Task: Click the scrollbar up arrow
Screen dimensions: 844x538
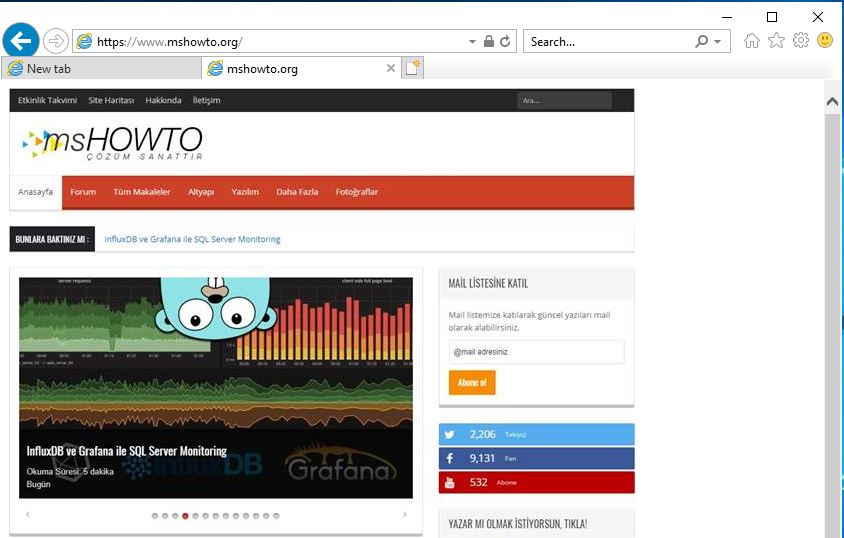Action: pos(832,101)
